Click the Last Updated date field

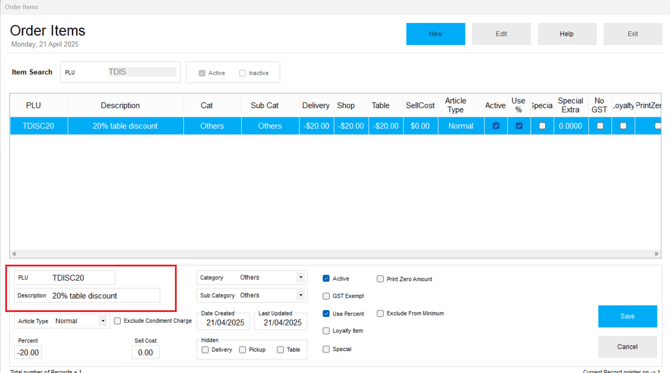pyautogui.click(x=282, y=323)
